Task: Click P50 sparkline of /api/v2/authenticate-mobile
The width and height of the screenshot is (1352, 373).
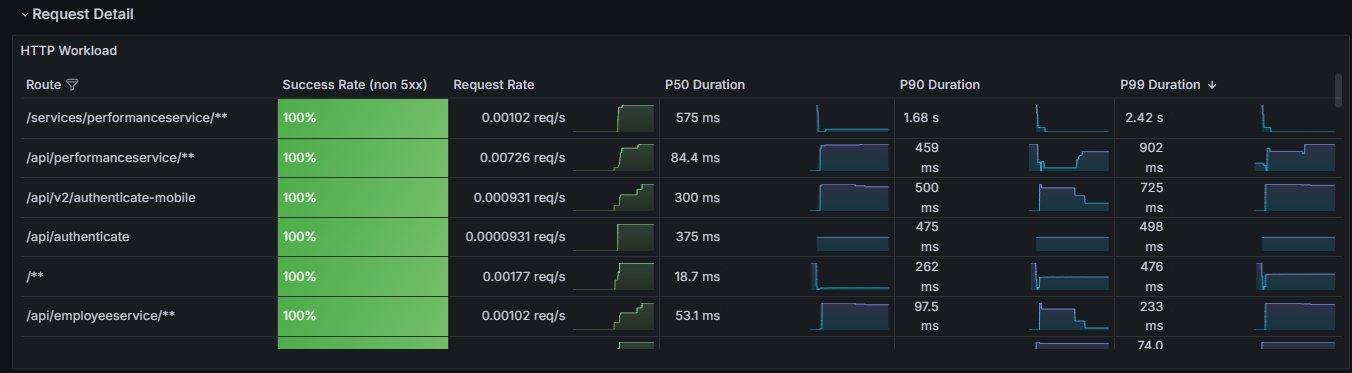Action: (x=852, y=197)
